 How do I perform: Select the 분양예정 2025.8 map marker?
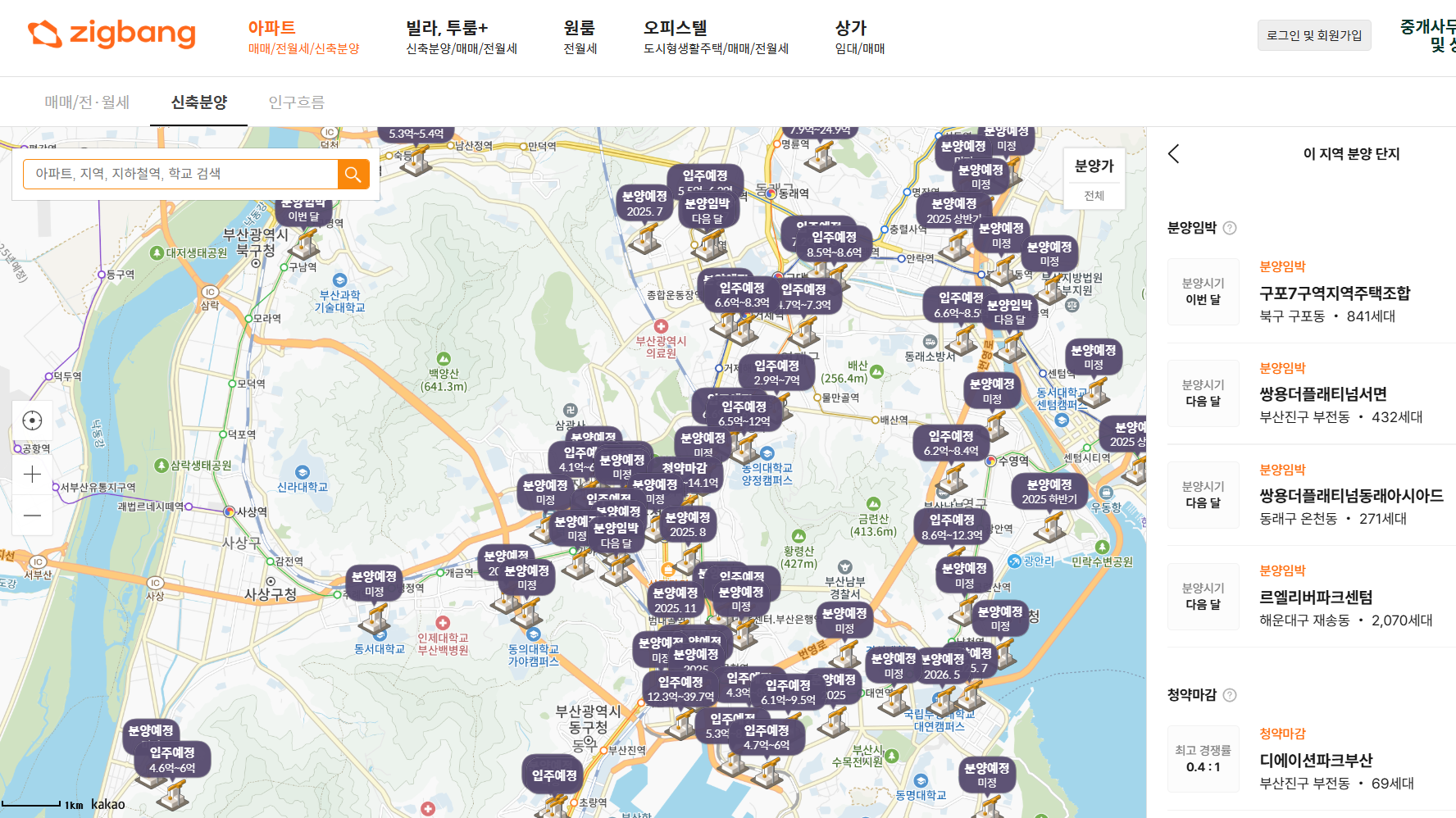(688, 525)
